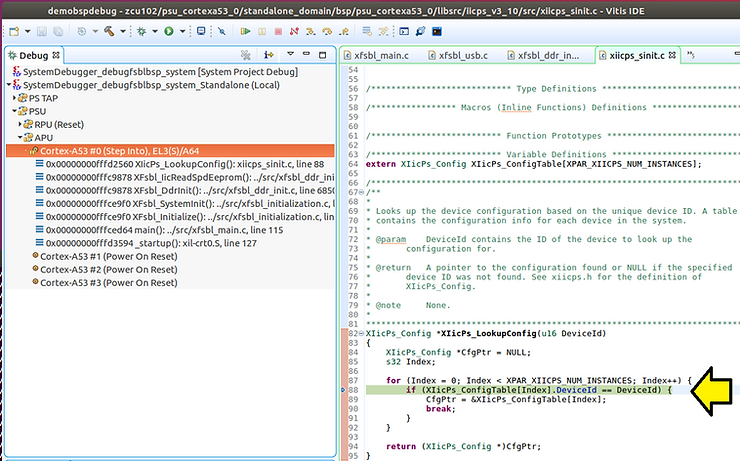Click the instruction pointer marker at line 88

point(344,390)
